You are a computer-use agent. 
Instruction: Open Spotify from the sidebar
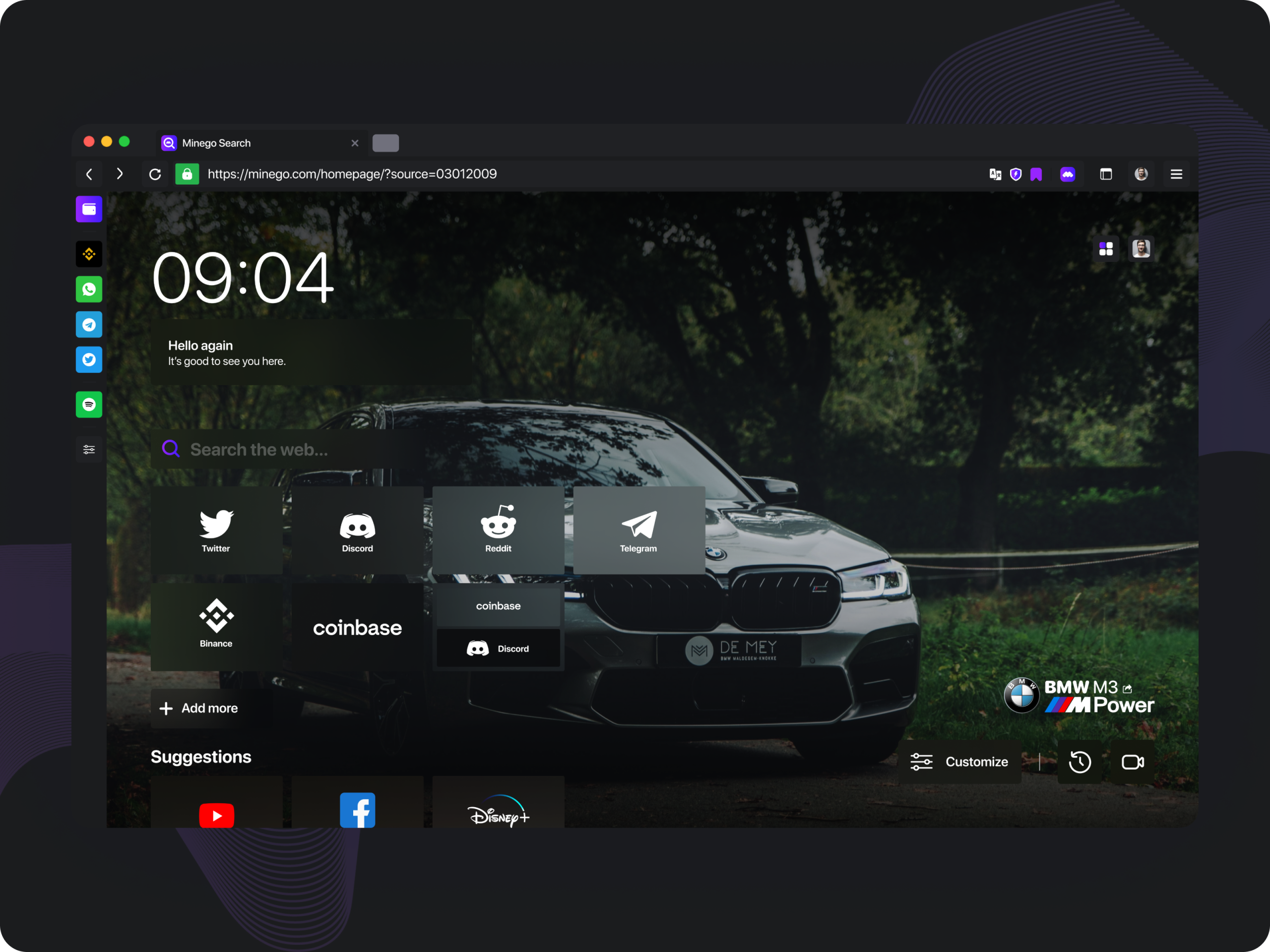(89, 405)
